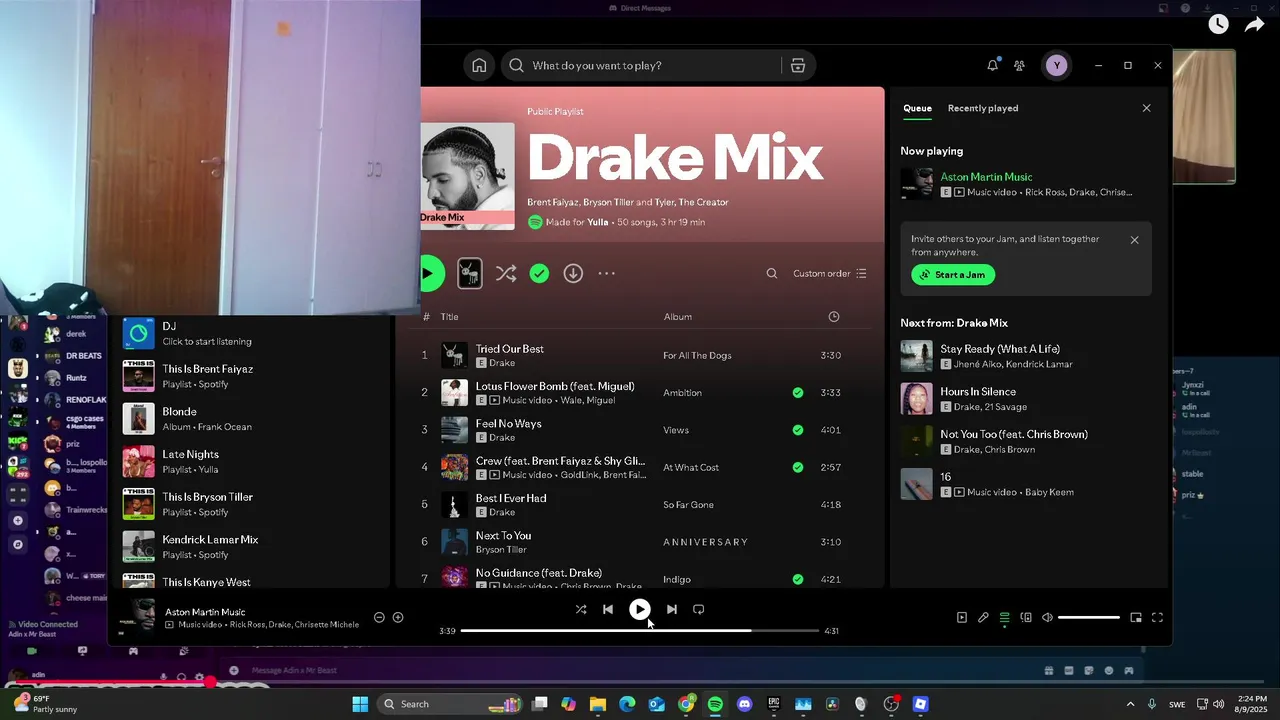Open Spotify from the Windows taskbar
The image size is (1280, 720).
715,704
